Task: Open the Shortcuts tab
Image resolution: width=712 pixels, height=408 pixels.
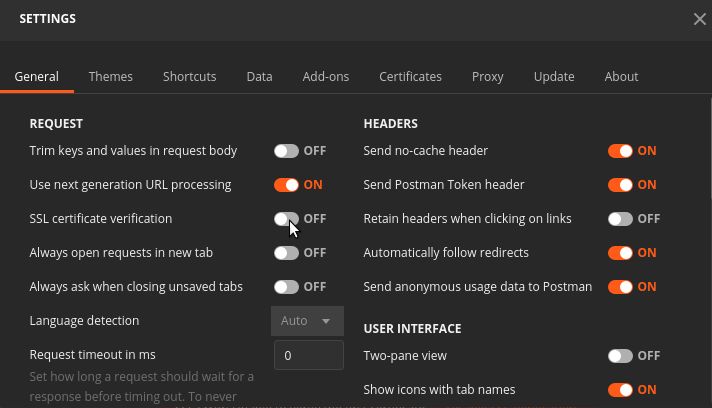Action: pyautogui.click(x=189, y=77)
